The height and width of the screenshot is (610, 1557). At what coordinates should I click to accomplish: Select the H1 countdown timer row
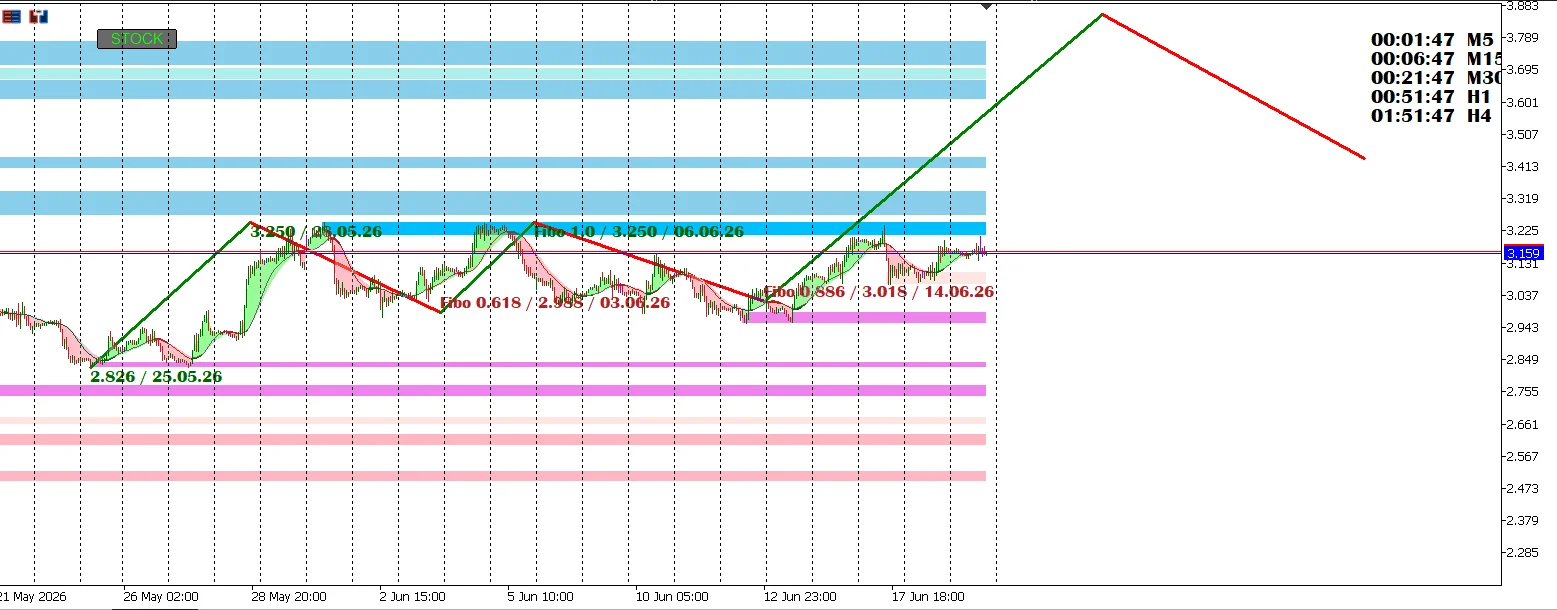coord(1431,97)
